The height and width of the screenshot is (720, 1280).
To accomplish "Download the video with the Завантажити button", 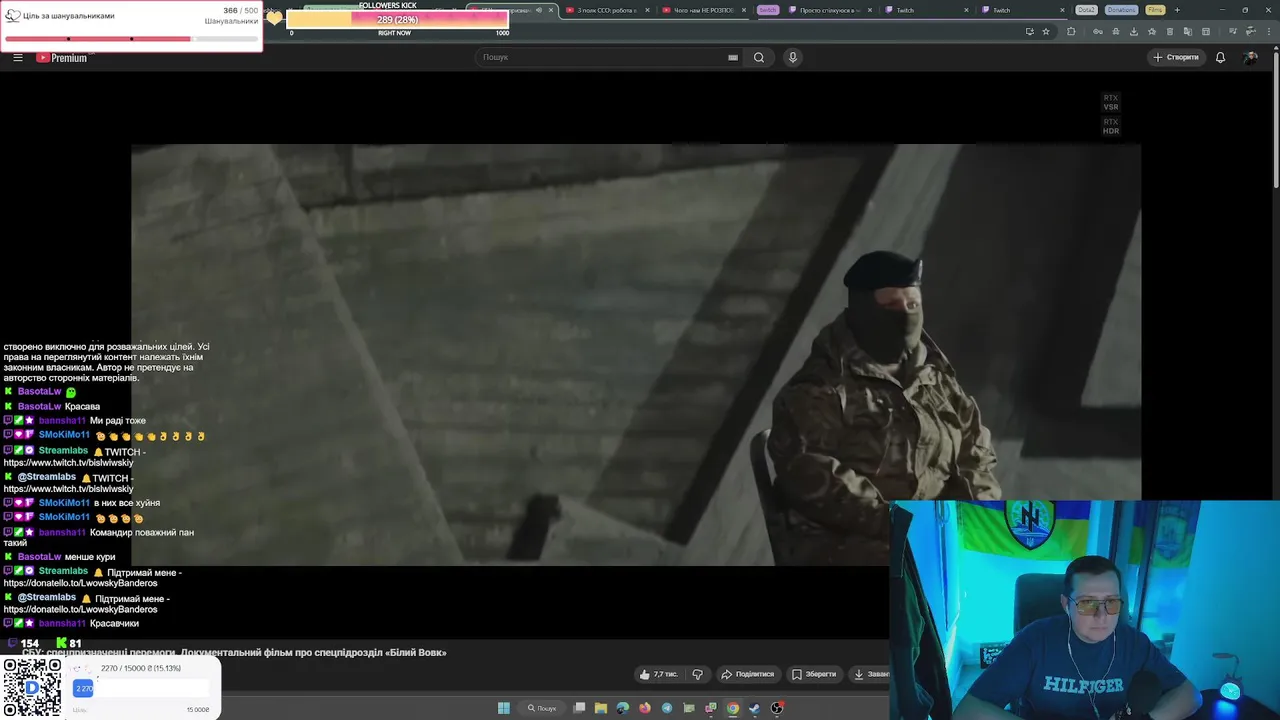I will click(x=868, y=674).
